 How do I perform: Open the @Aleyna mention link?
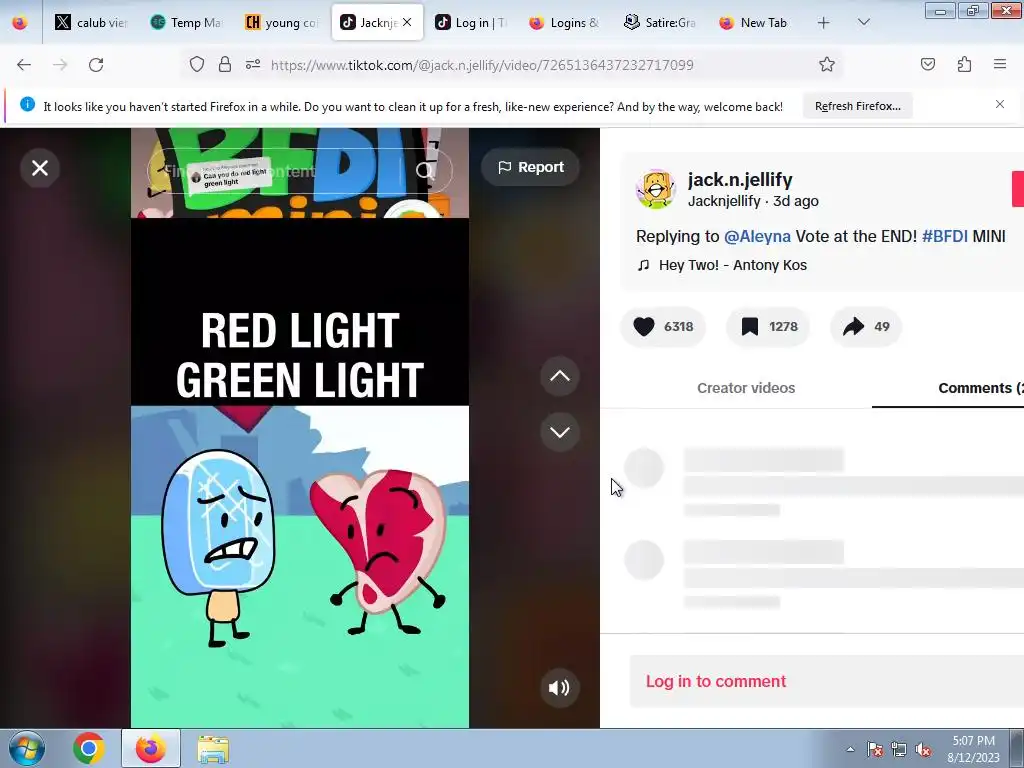757,236
